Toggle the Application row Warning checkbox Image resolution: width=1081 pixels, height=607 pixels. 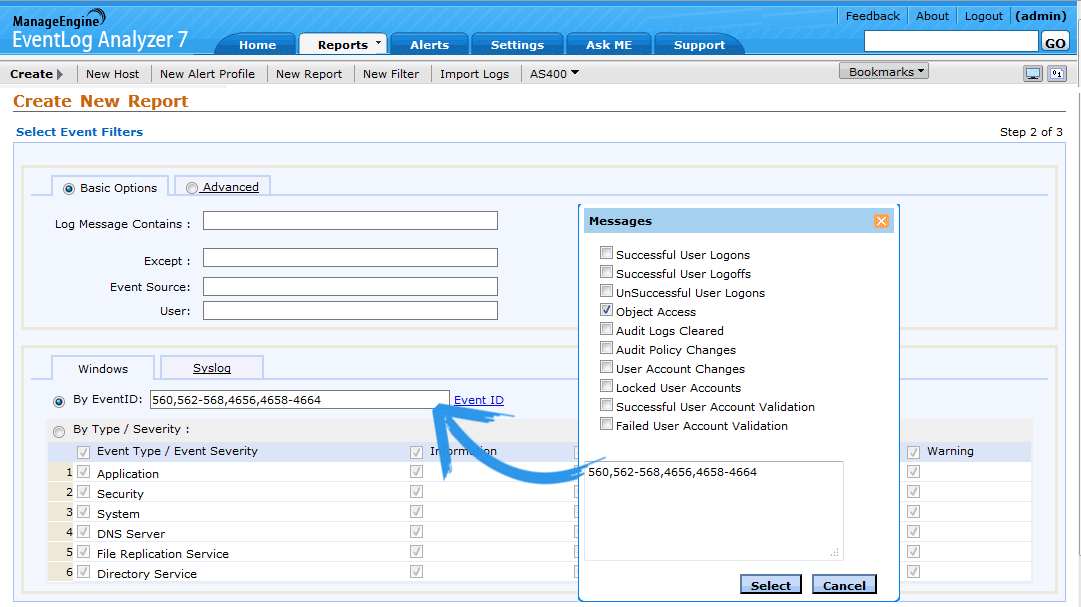point(913,472)
